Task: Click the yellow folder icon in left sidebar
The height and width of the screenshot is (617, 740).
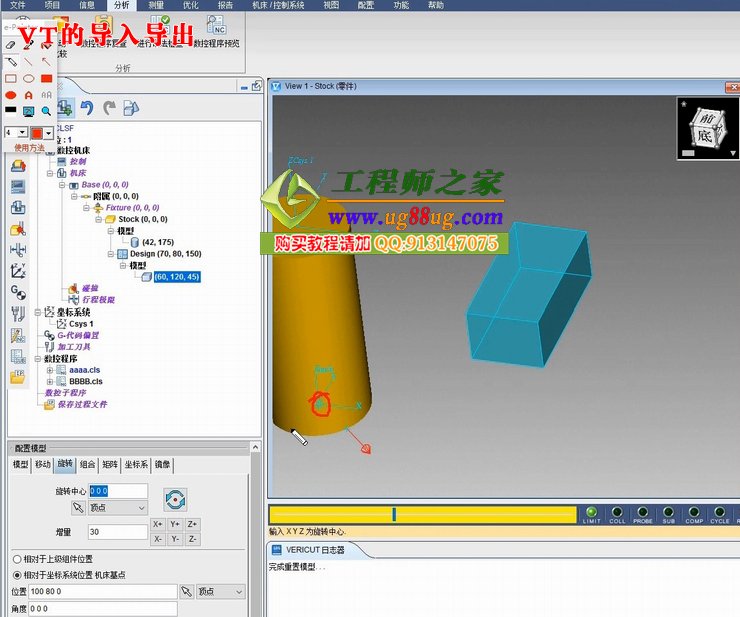Action: [17, 377]
